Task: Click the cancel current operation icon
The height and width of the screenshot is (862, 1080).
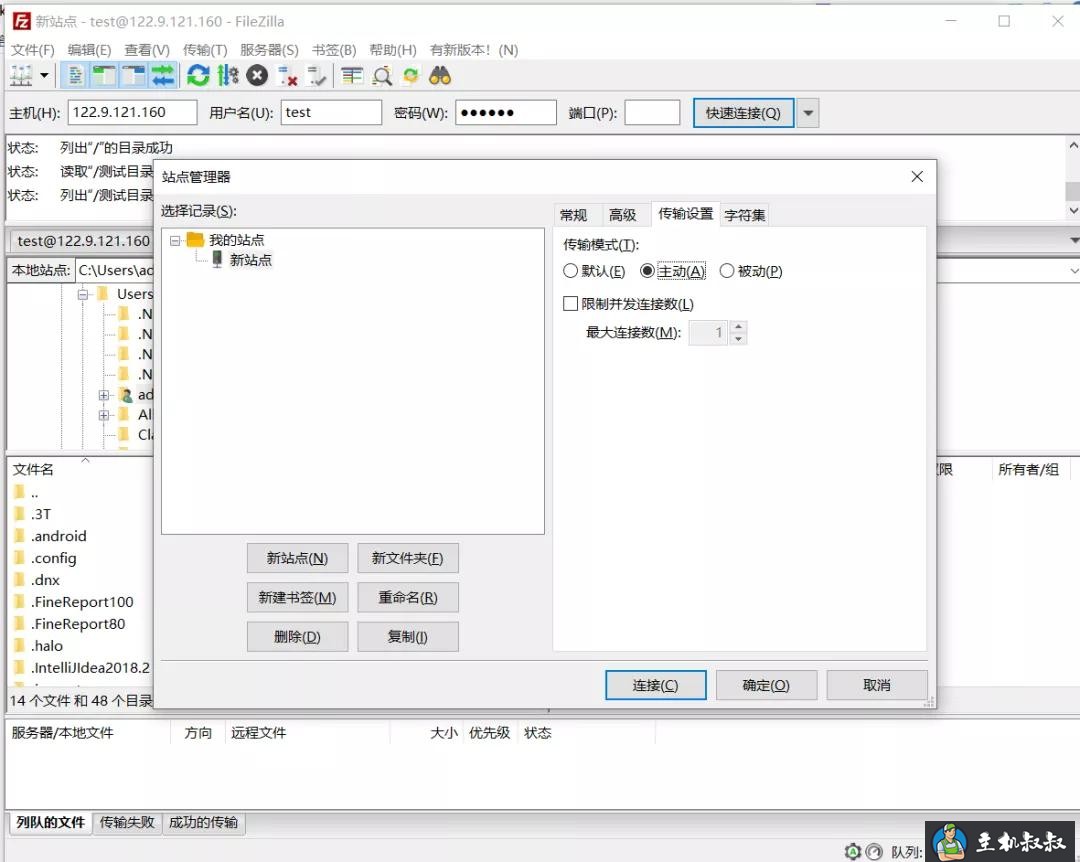Action: [x=257, y=75]
